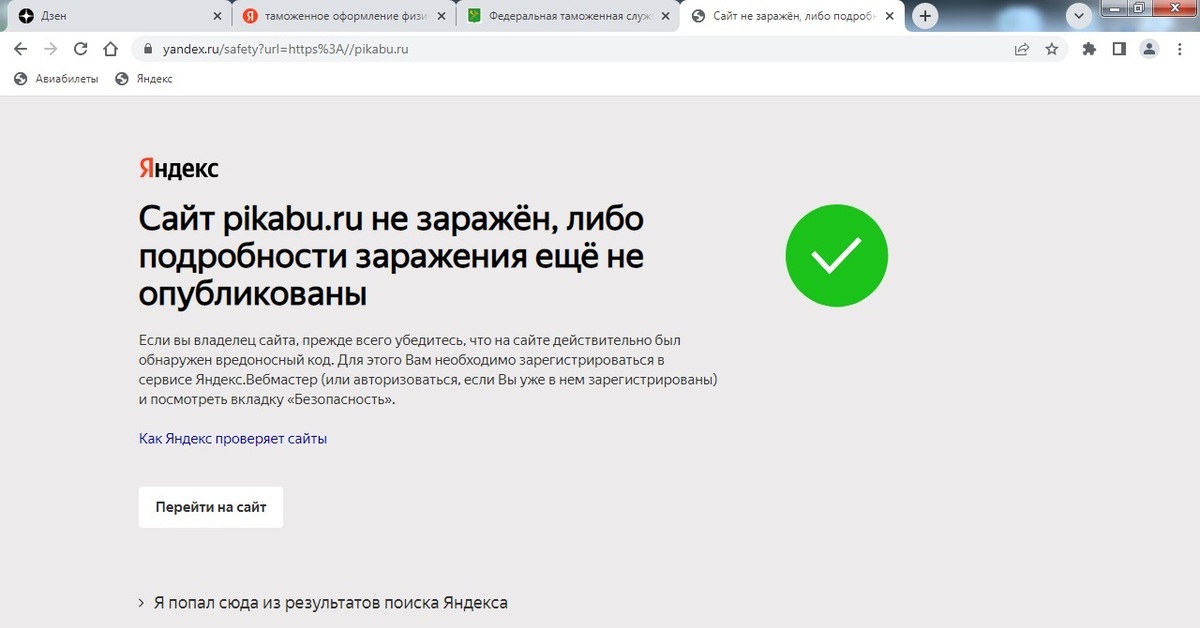
Task: Open Как Яндекс проверяет сайты link
Action: tap(233, 438)
